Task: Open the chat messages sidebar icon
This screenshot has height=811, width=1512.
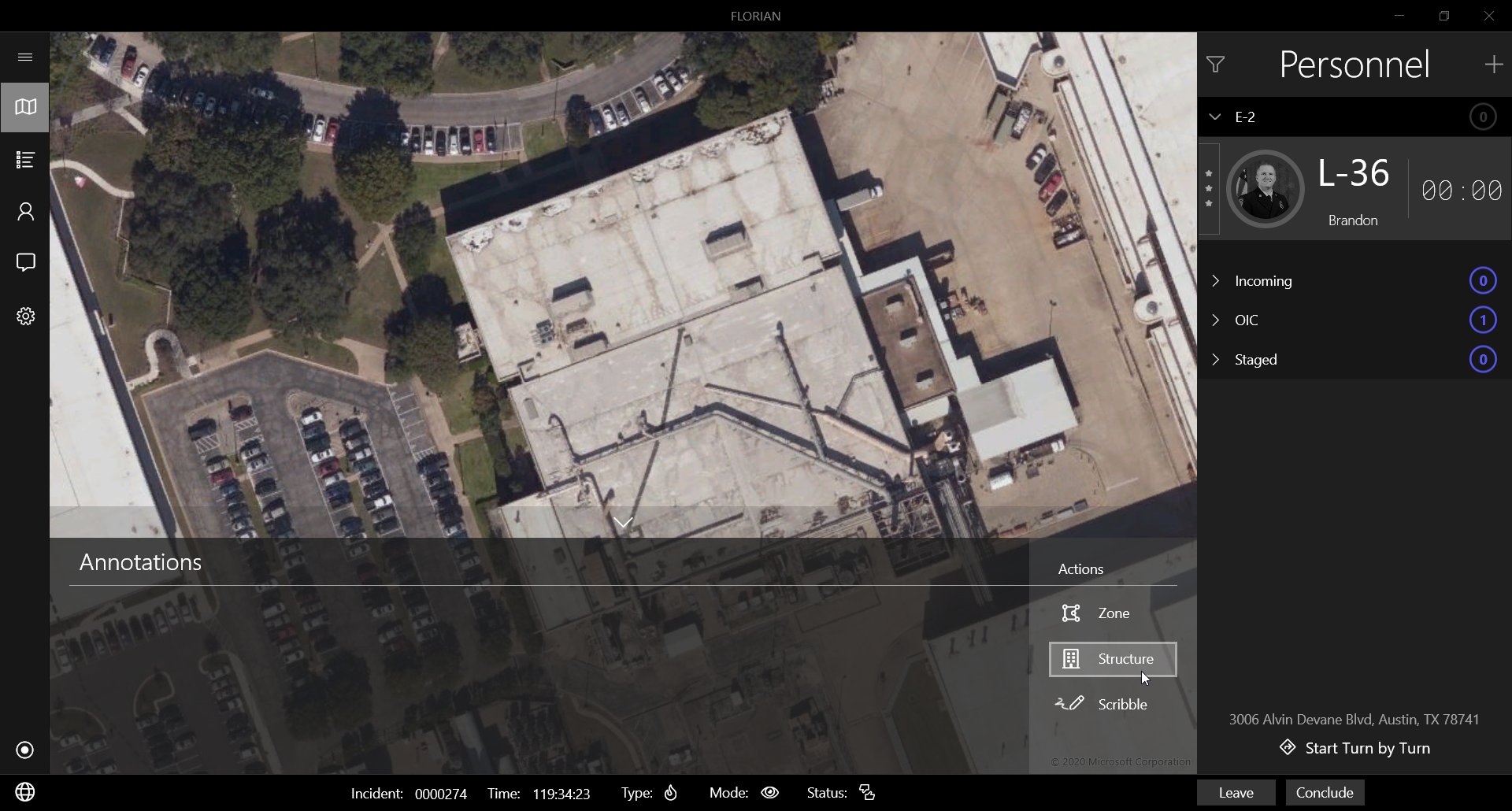Action: coord(25,262)
